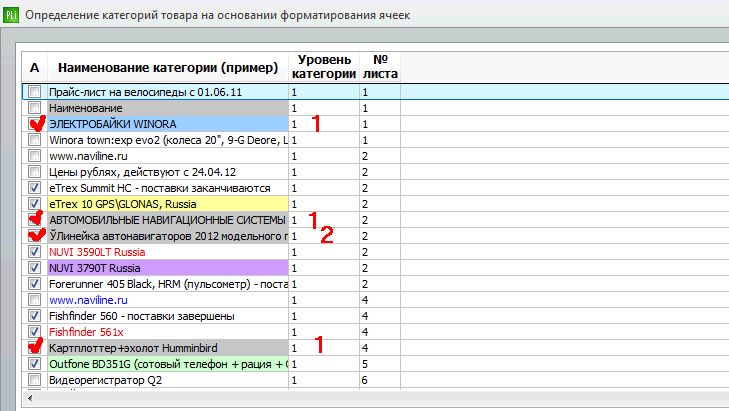Click category level cell of NUVI 3790T row
The width and height of the screenshot is (729, 411).
tap(324, 268)
